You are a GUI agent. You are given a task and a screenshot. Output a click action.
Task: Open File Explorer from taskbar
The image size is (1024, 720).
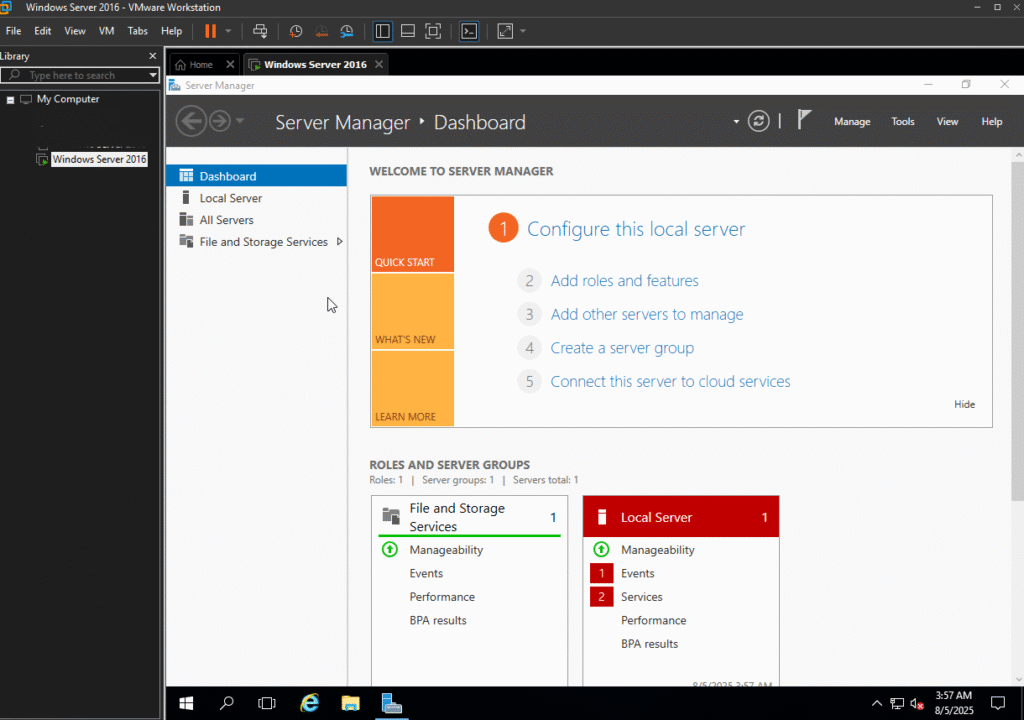350,703
